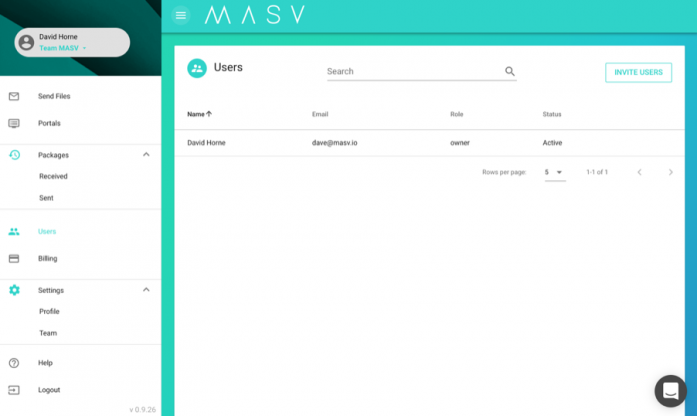Select the David Horne user row

207,143
